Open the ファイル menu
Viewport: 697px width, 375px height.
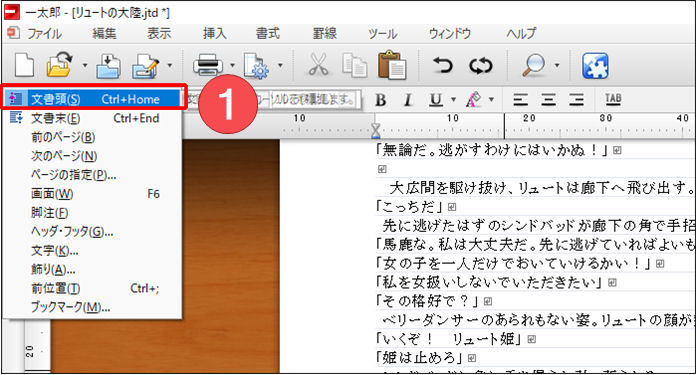[x=45, y=34]
